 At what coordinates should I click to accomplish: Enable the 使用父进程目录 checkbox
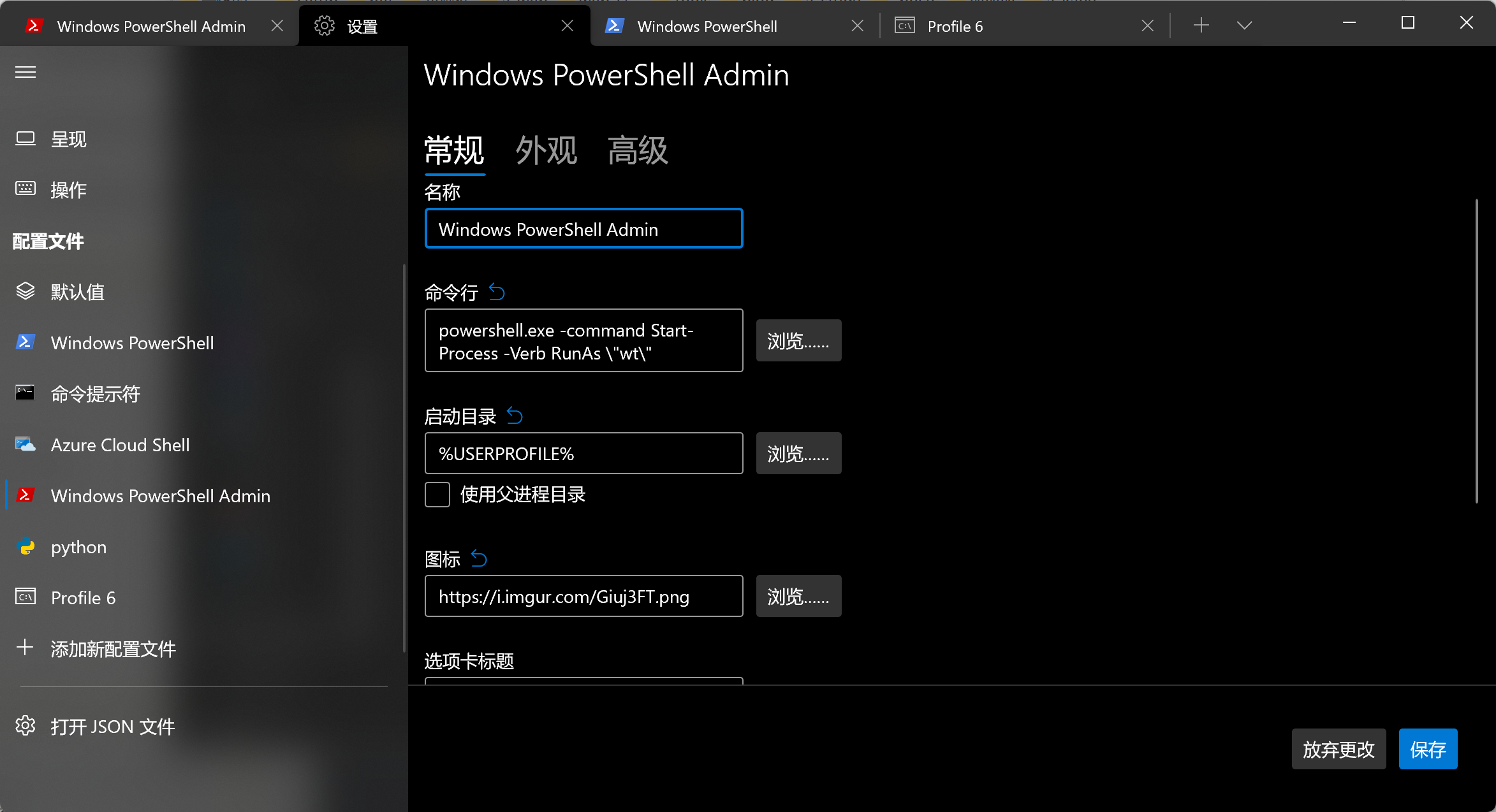(x=437, y=495)
